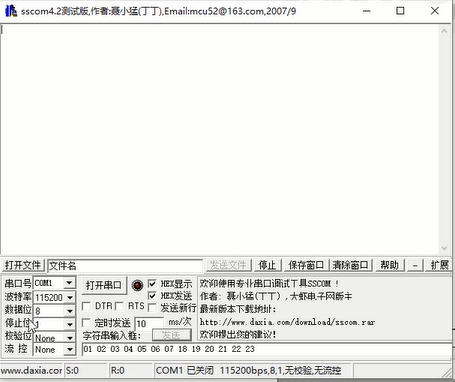Click the www.daxia.com status bar text

32,370
